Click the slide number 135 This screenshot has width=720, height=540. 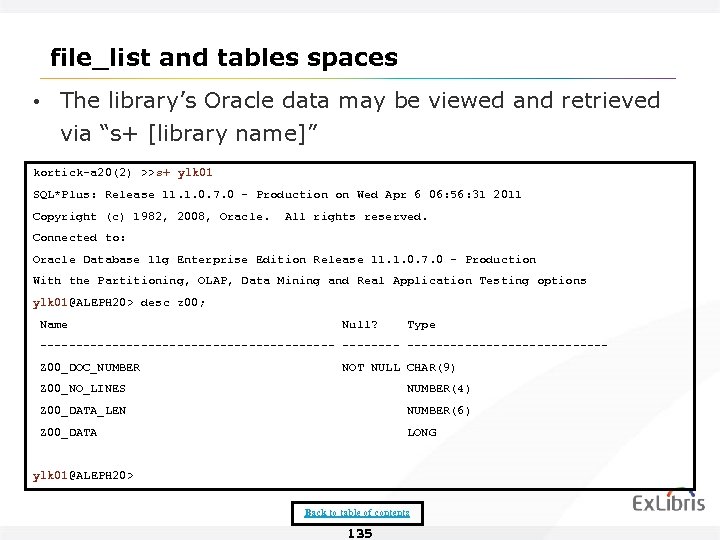point(359,534)
